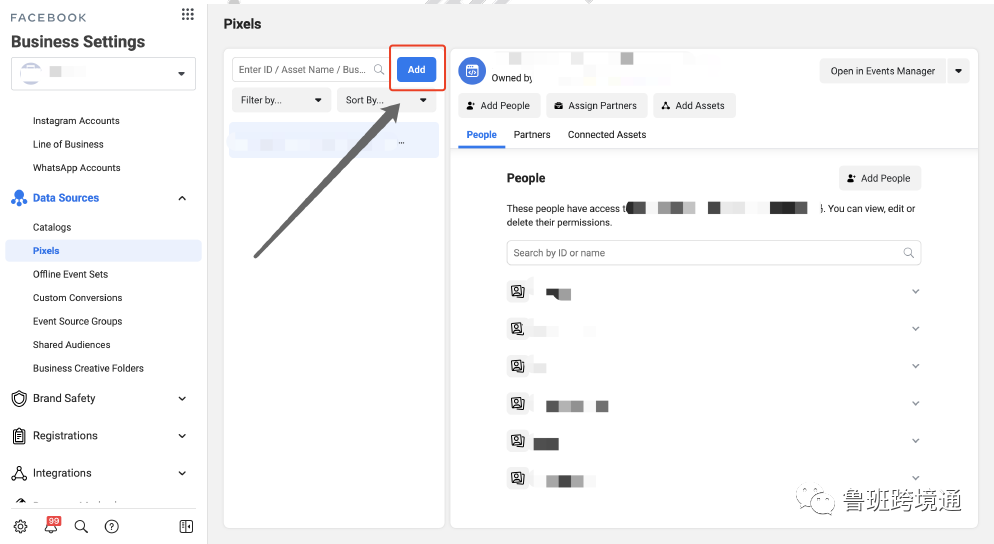Open arrow menu beside Open in Events Manager
Image resolution: width=994 pixels, height=544 pixels.
[x=958, y=71]
